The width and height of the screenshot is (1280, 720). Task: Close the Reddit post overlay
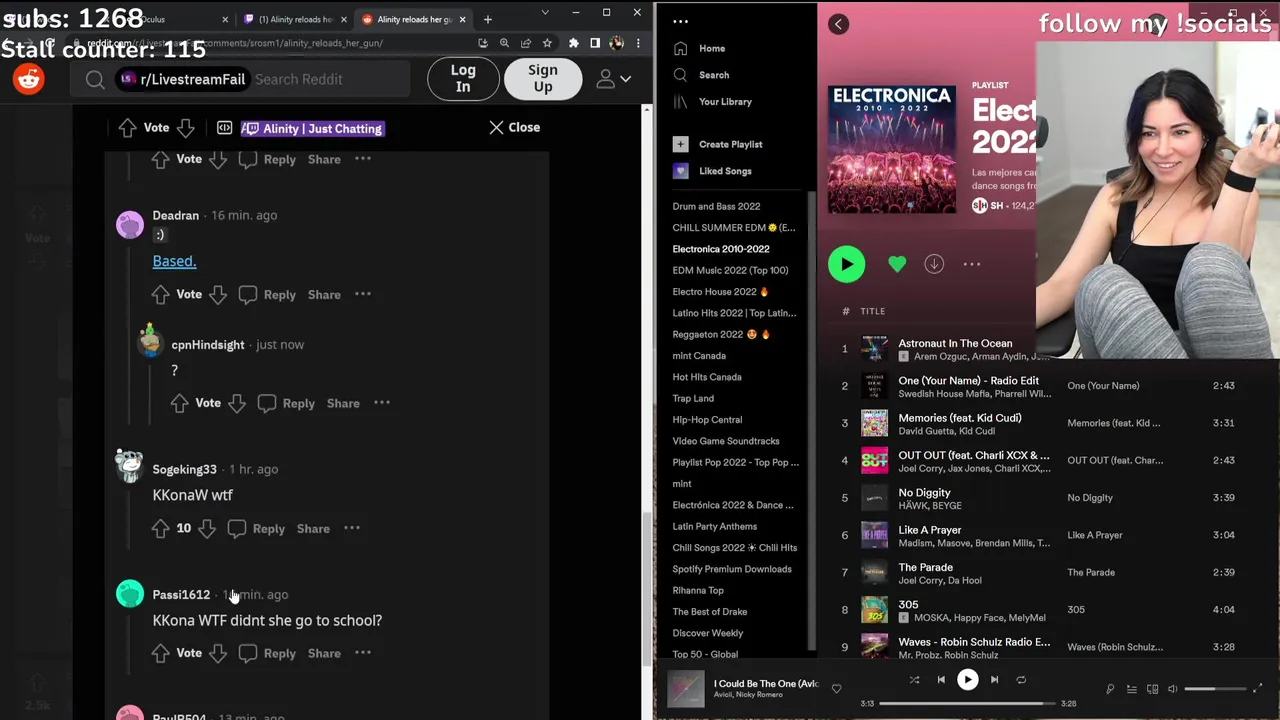click(514, 128)
